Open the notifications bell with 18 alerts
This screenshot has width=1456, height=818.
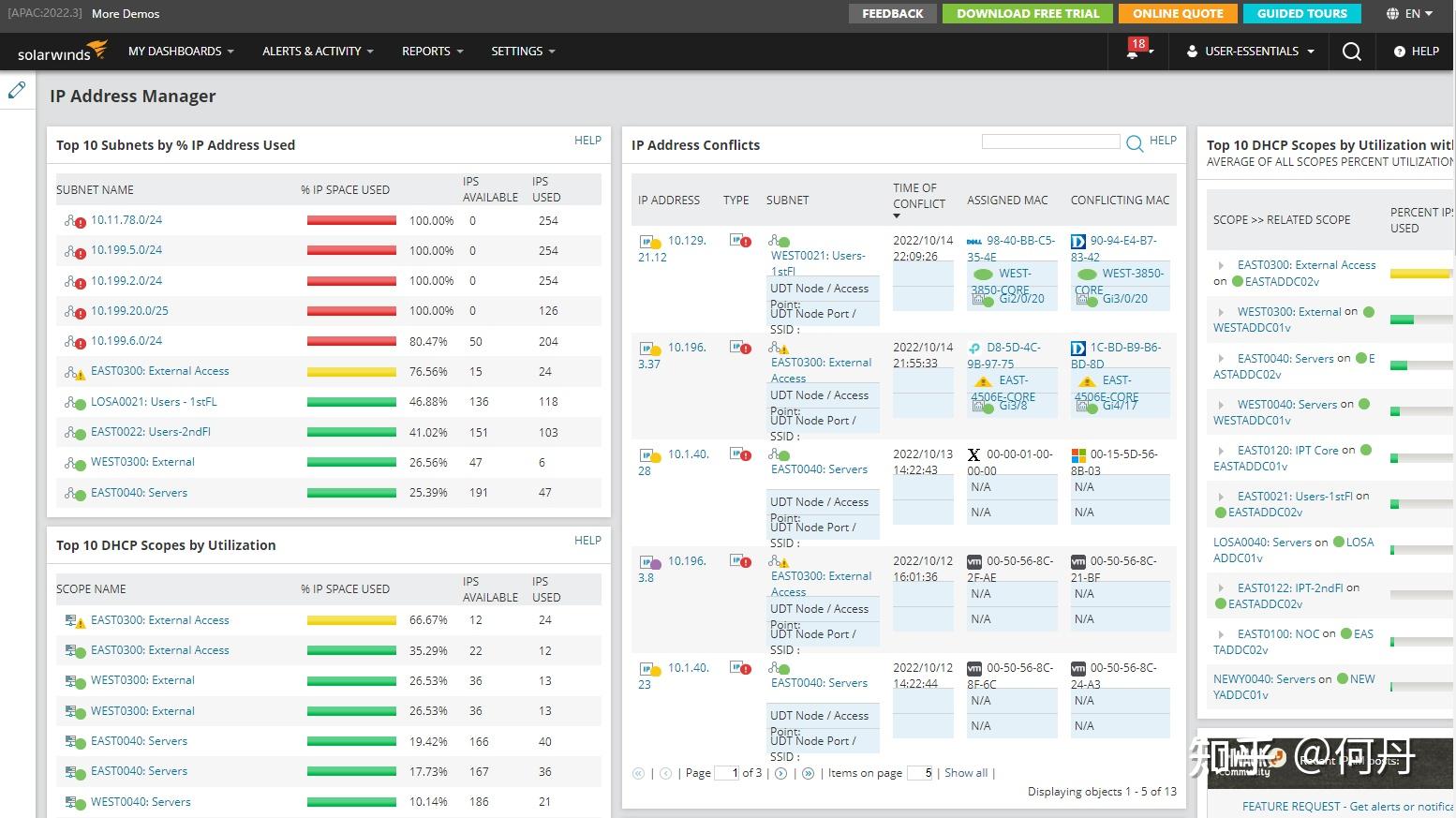(x=1134, y=52)
